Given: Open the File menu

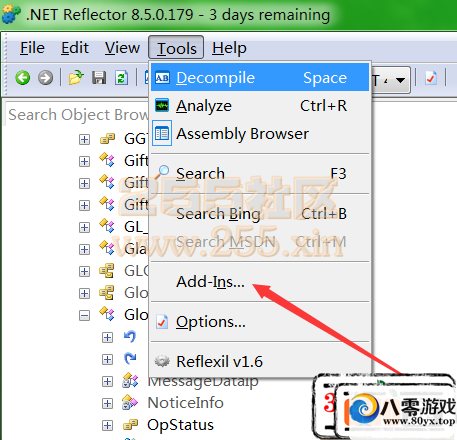Looking at the screenshot, I should (32, 48).
